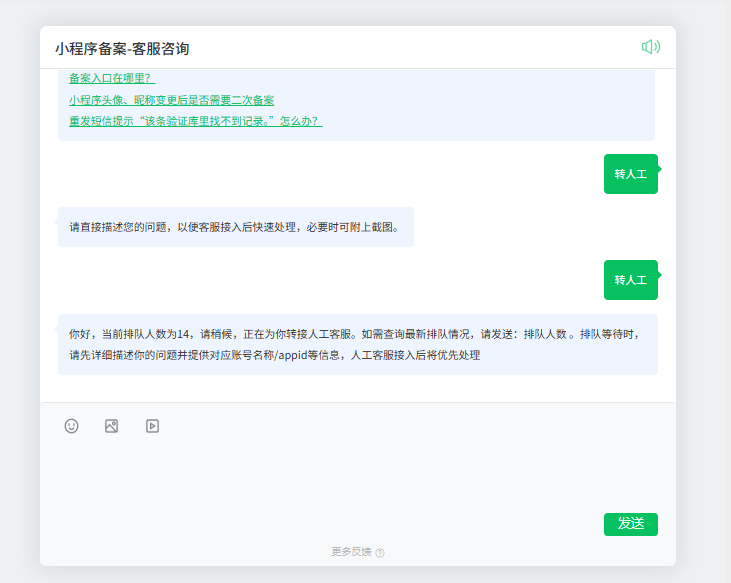This screenshot has width=731, height=583.
Task: Click the question mark beside 更多反馈
Action: click(x=380, y=553)
